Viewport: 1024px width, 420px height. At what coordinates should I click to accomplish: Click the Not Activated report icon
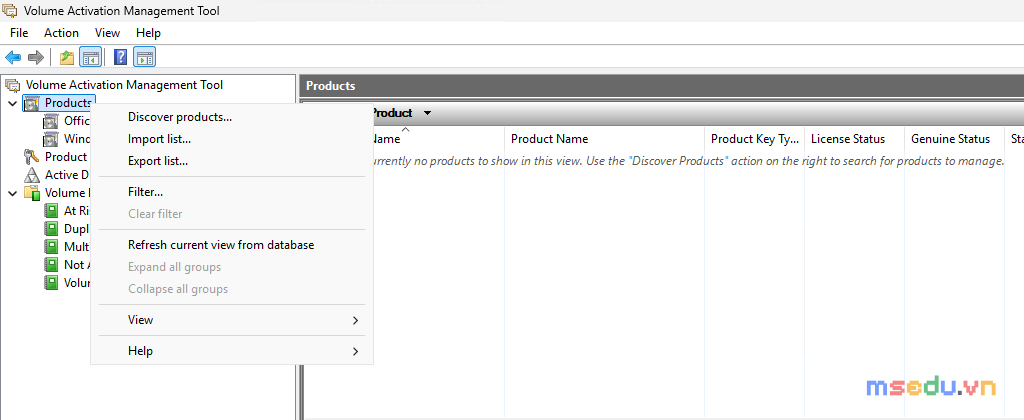(x=51, y=265)
